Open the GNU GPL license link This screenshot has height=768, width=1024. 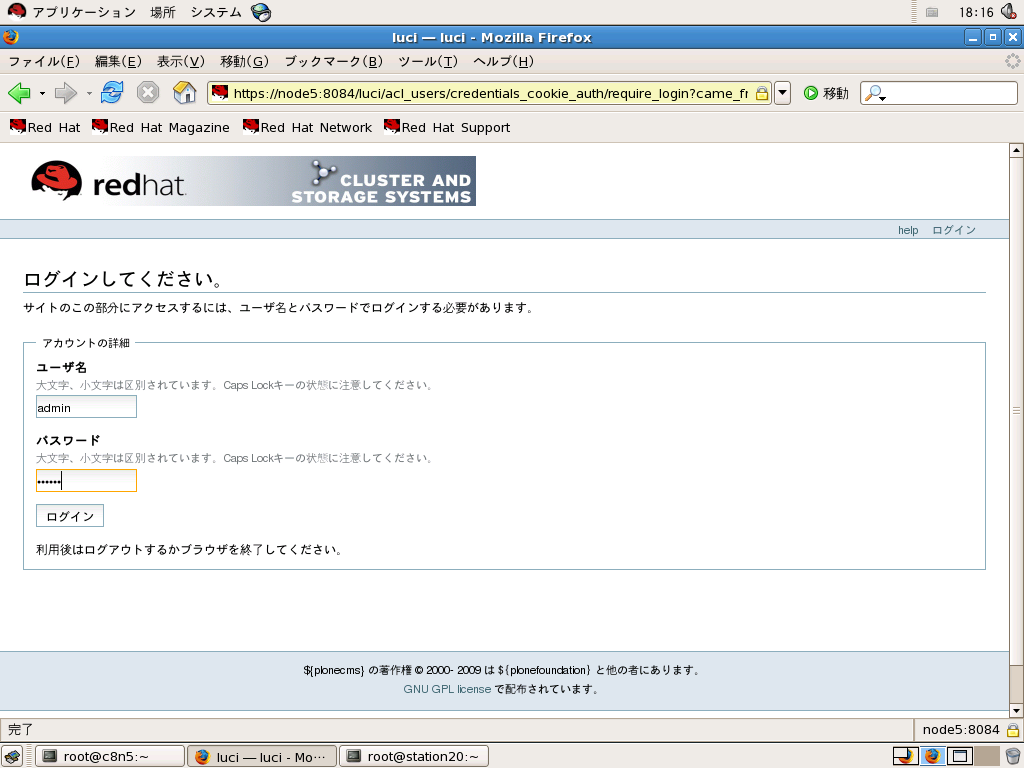point(447,689)
